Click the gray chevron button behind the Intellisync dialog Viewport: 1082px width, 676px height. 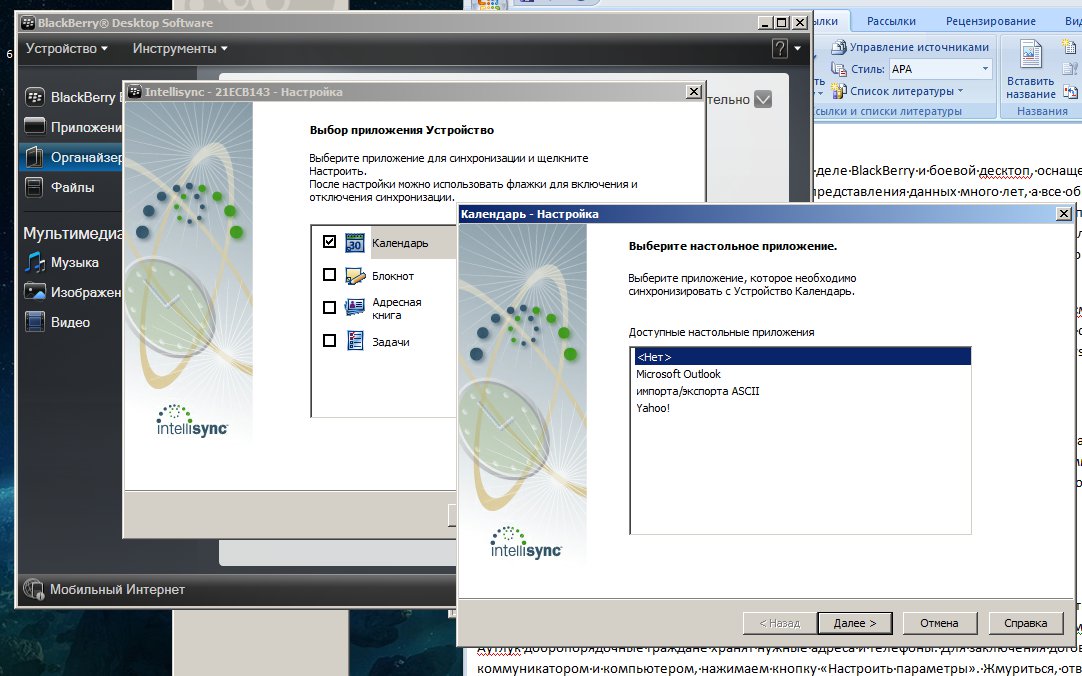[763, 99]
